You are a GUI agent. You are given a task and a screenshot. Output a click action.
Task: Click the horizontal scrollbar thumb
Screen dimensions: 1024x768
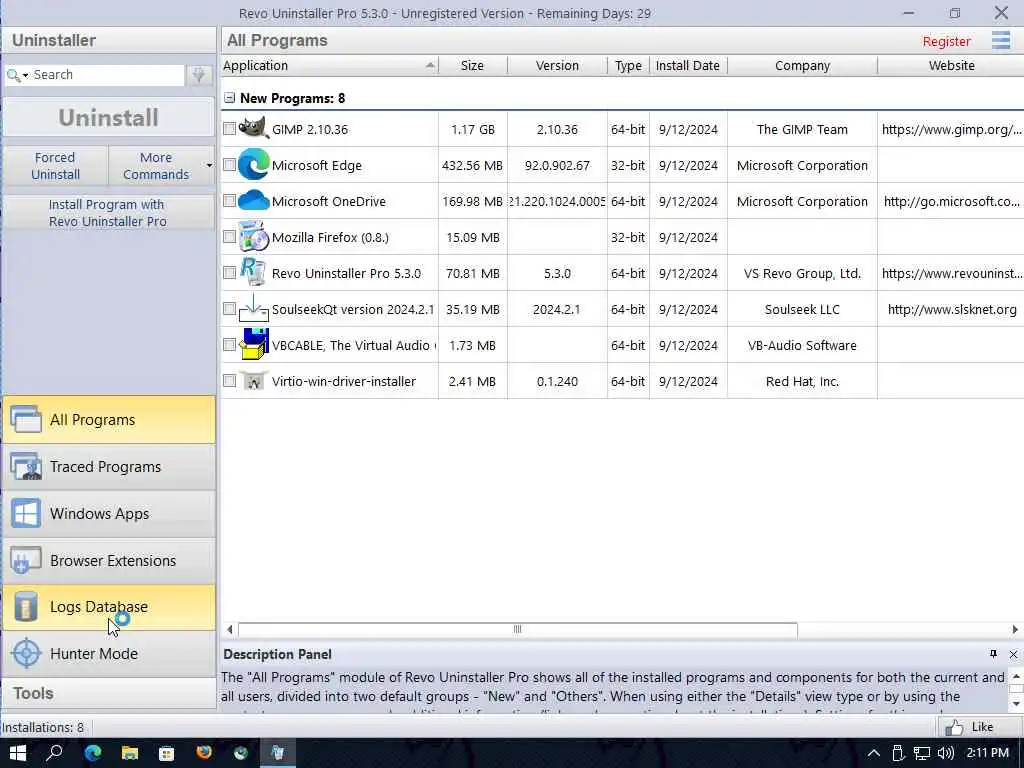pyautogui.click(x=517, y=630)
